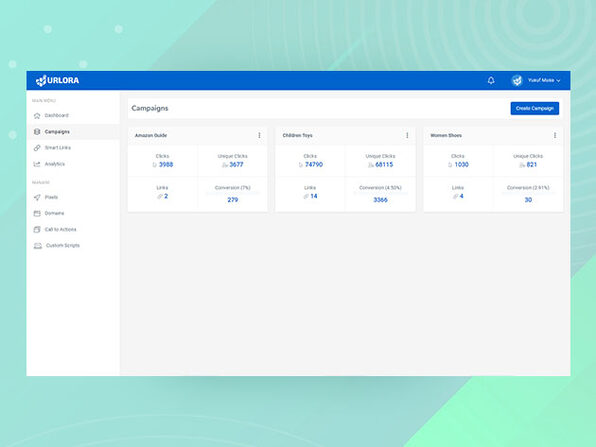
Task: Click the Pixels paper-plane icon
Action: tap(37, 197)
